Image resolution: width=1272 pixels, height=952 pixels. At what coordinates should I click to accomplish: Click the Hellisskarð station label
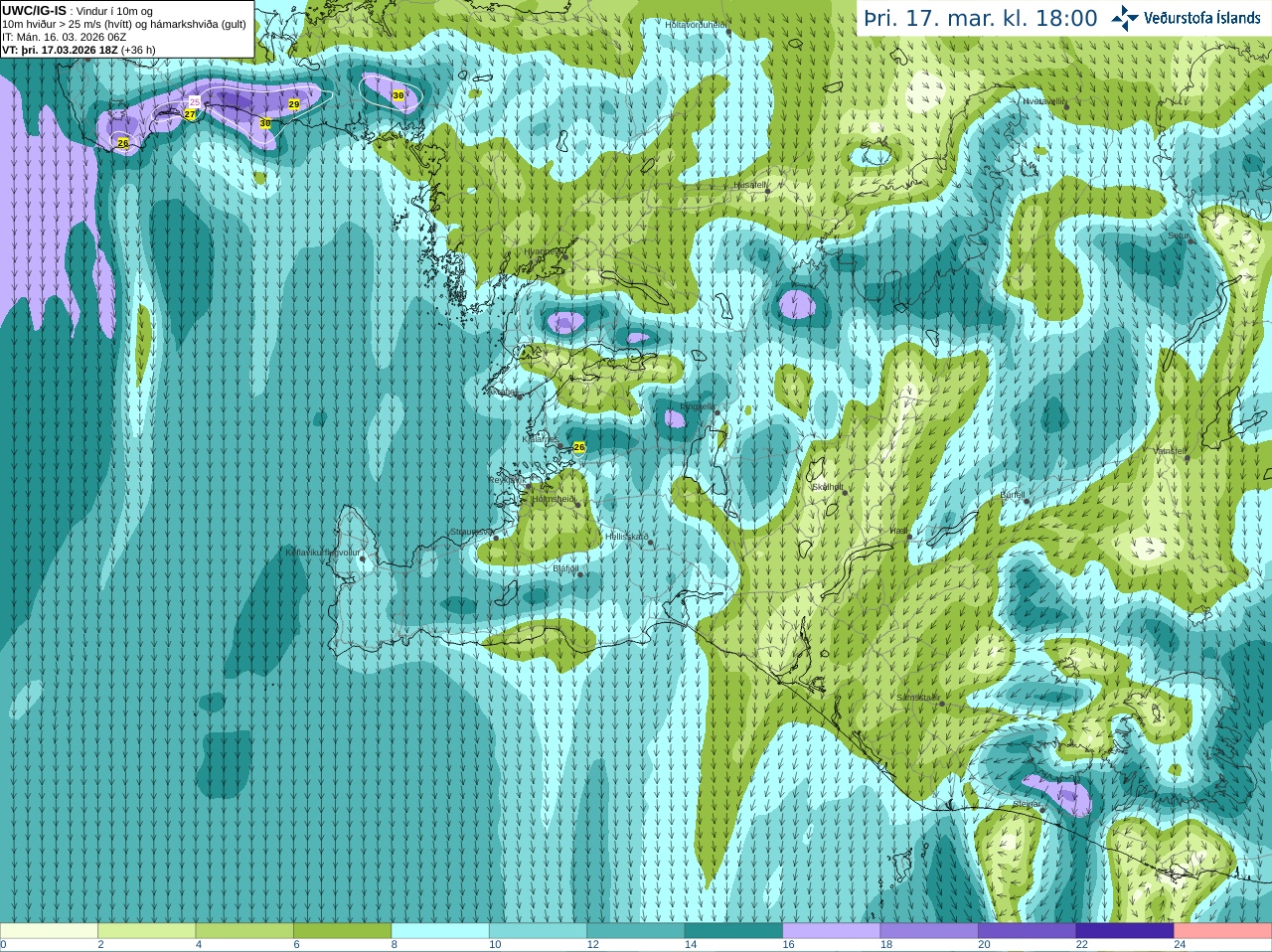627,537
